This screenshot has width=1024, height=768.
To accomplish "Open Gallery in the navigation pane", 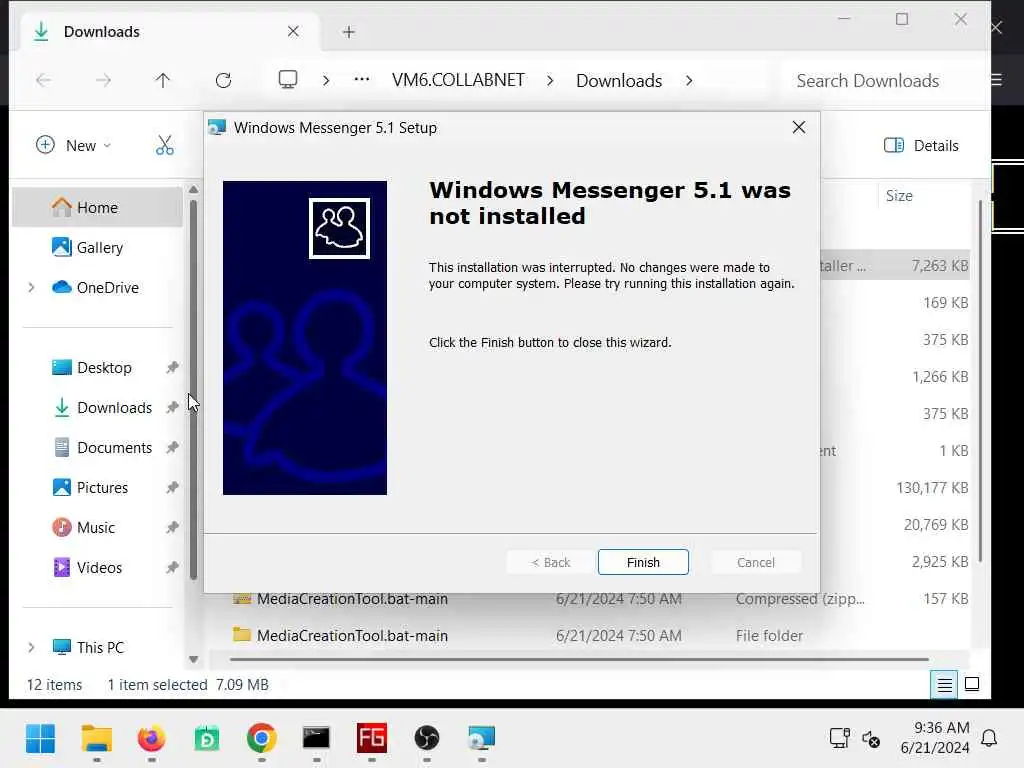I will (x=98, y=248).
